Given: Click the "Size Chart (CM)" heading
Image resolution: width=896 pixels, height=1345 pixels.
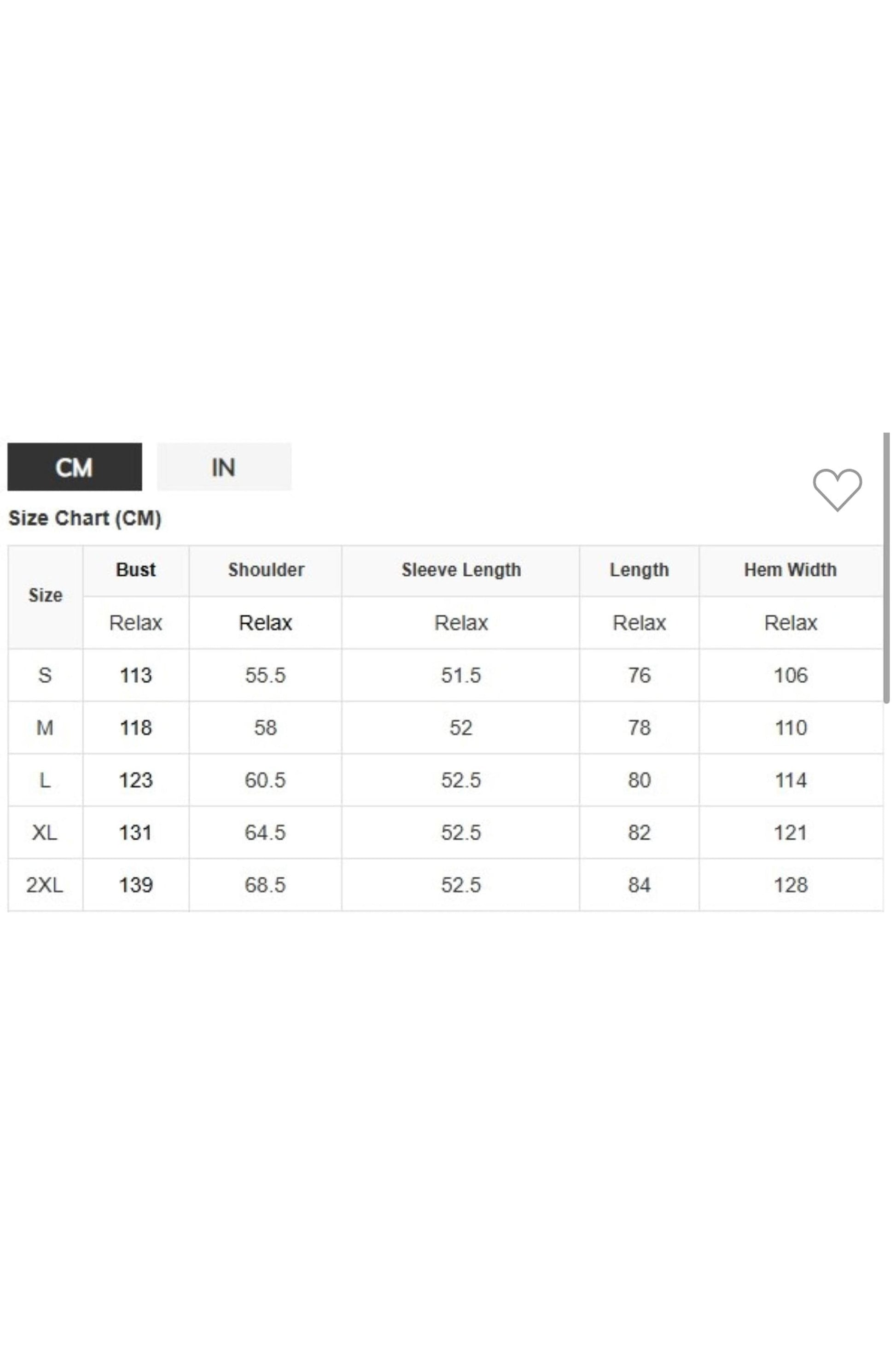Looking at the screenshot, I should pos(85,519).
